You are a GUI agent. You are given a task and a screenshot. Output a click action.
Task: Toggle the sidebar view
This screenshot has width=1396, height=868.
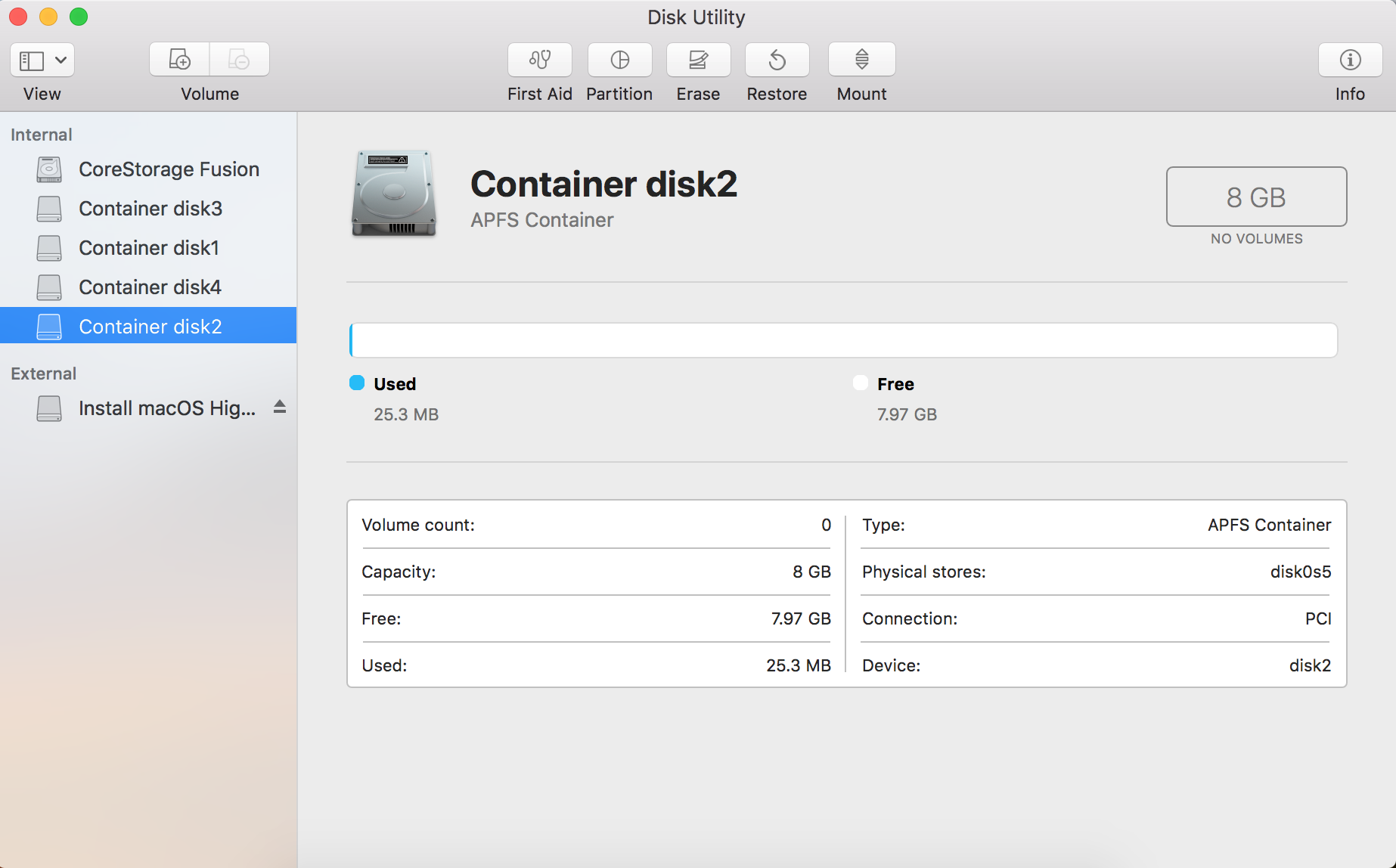pyautogui.click(x=33, y=60)
